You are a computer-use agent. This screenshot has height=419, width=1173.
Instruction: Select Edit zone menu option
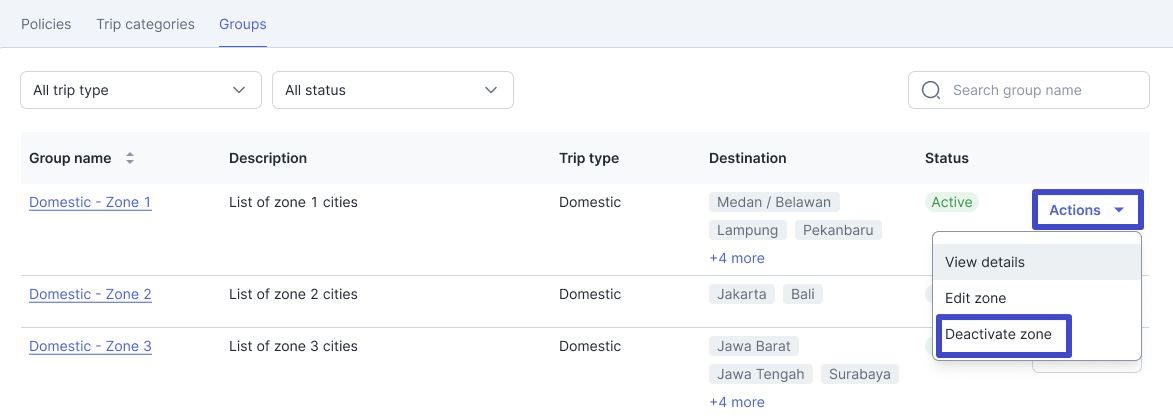pos(975,298)
